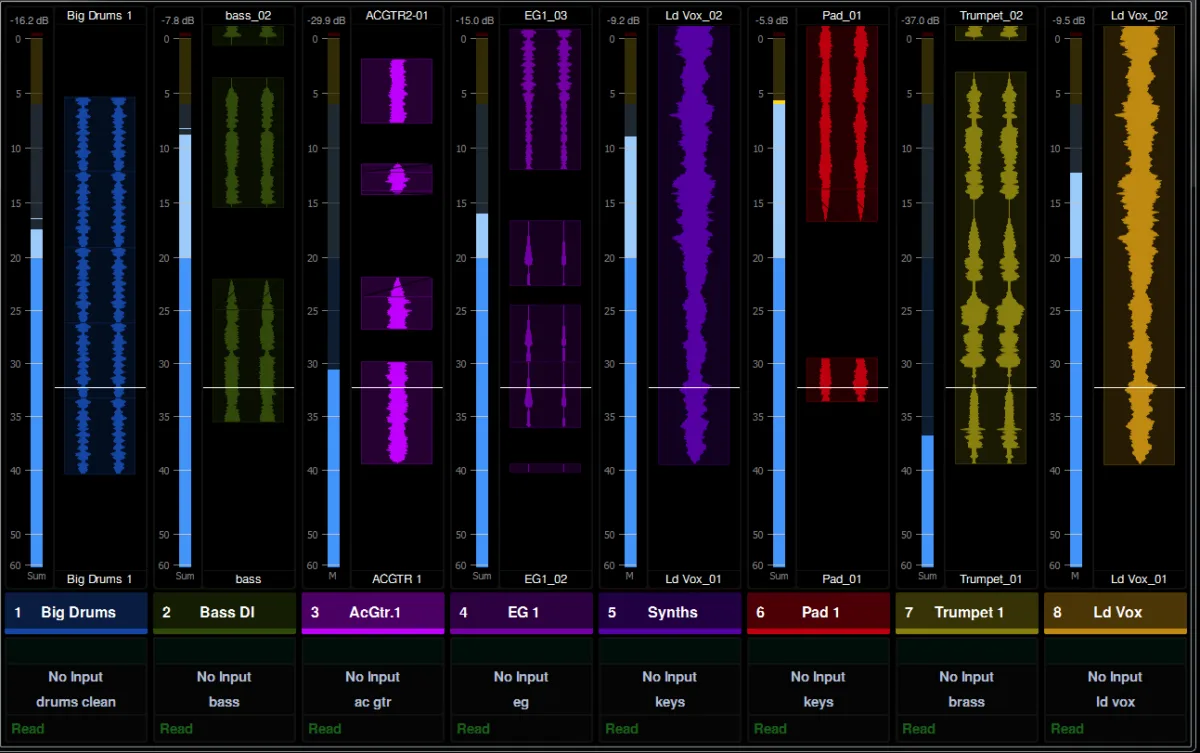This screenshot has width=1200, height=753.
Task: Open No Input selector on EG 1
Action: (x=521, y=677)
